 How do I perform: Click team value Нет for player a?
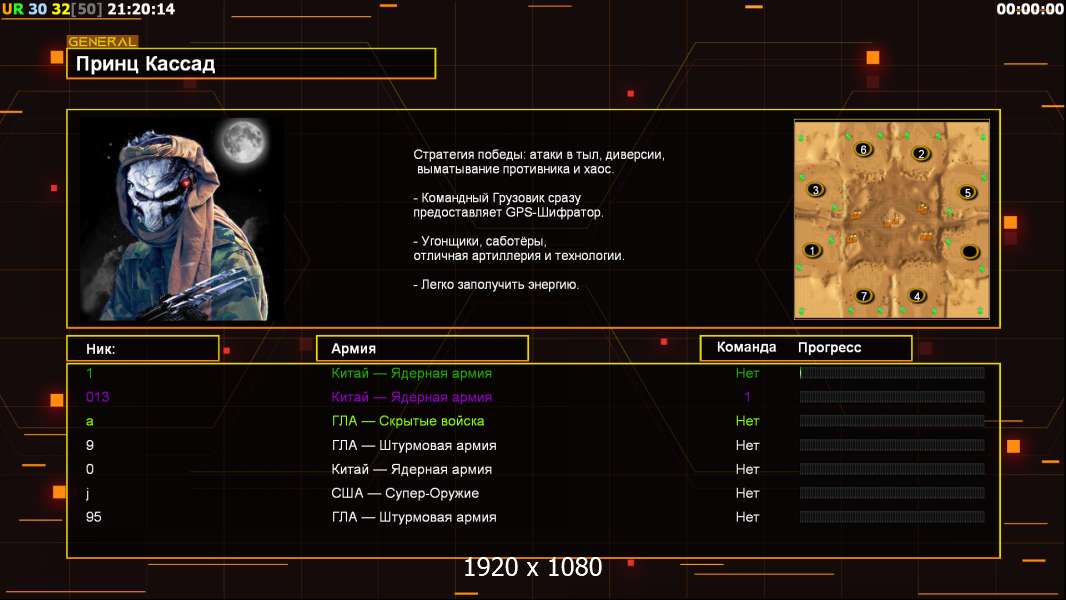747,421
